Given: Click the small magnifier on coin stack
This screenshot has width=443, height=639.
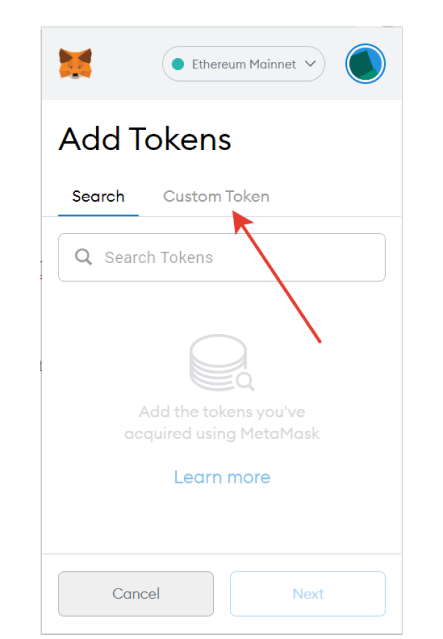Looking at the screenshot, I should tap(245, 382).
